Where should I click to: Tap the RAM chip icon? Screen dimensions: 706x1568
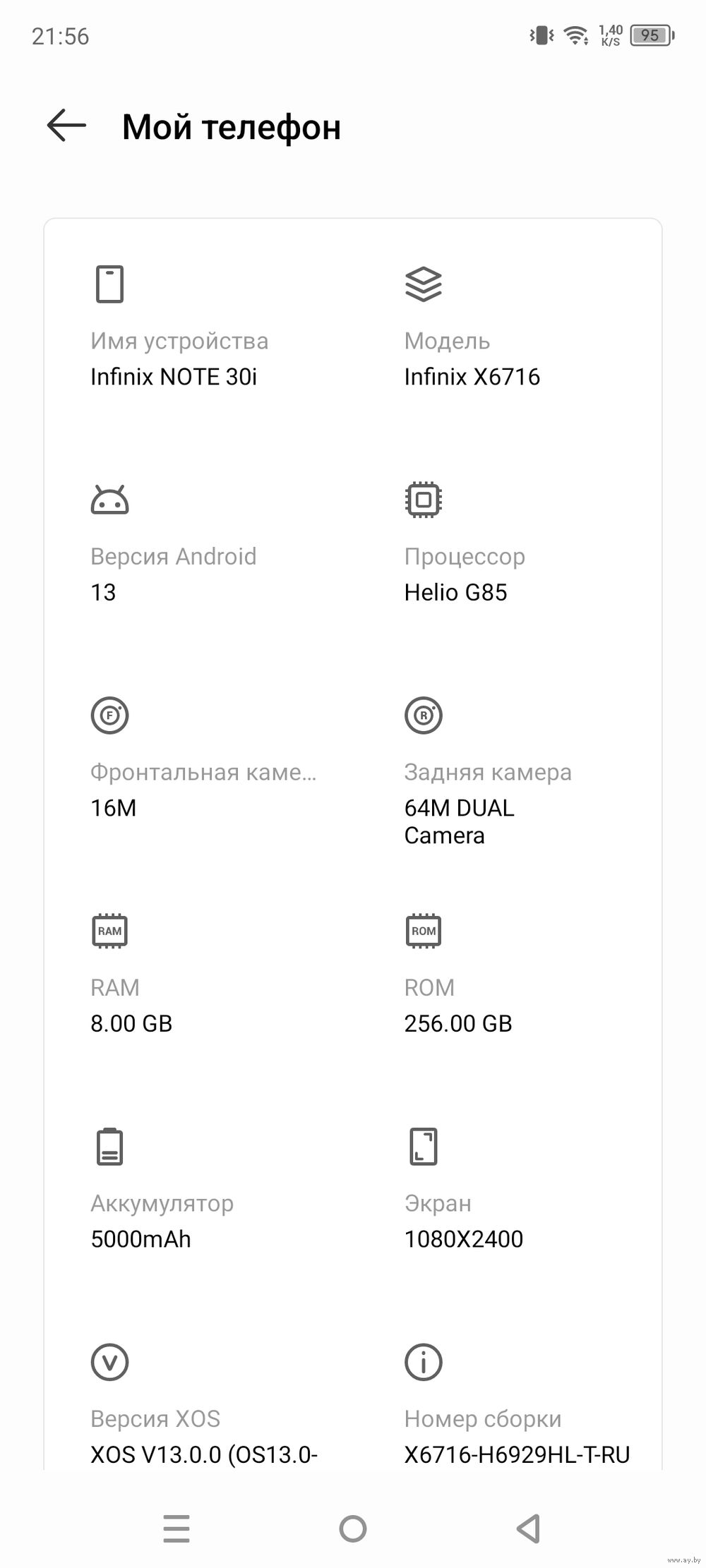click(x=109, y=931)
